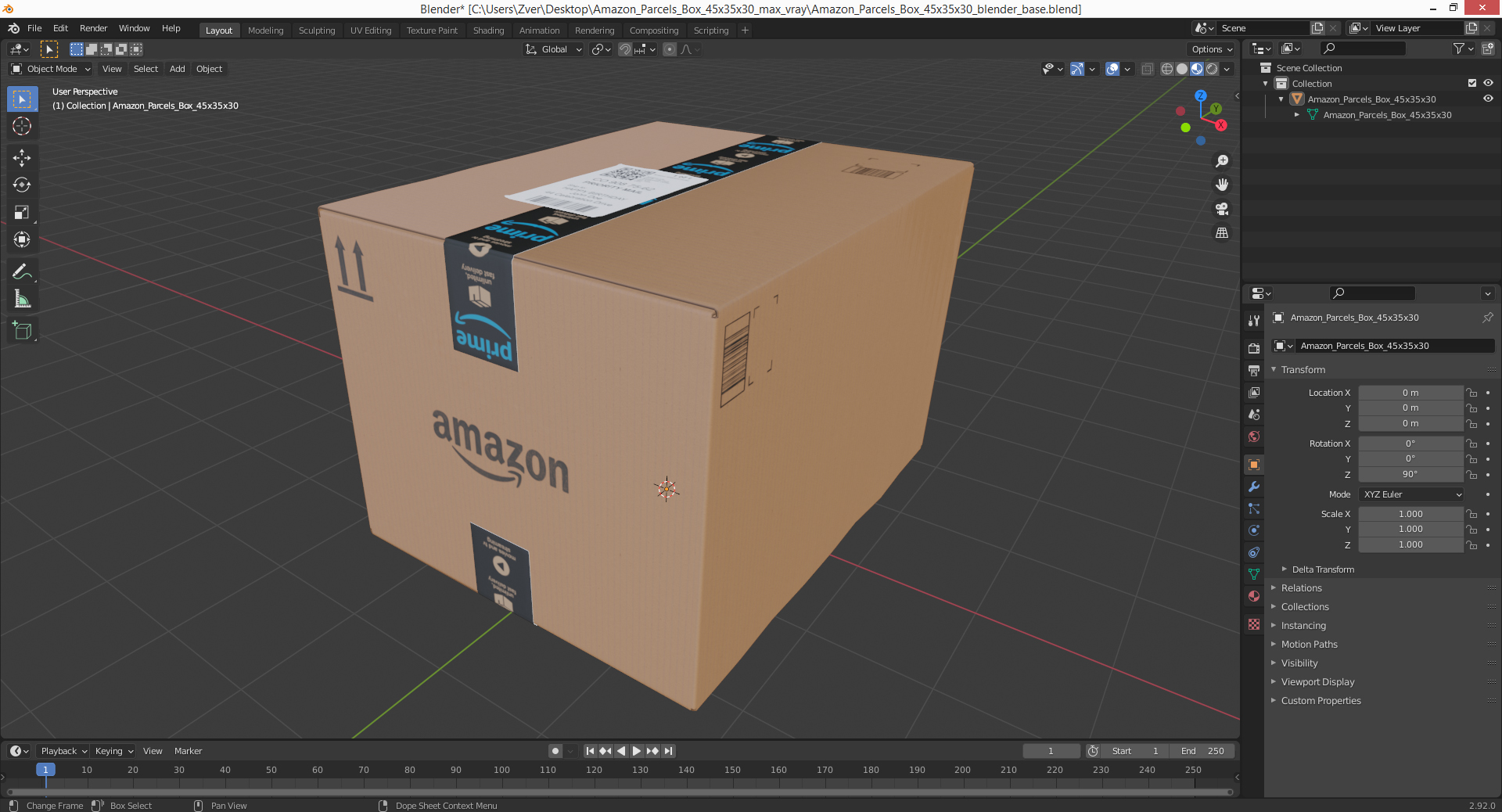Open Output properties printer tab
Image resolution: width=1502 pixels, height=812 pixels.
[x=1254, y=370]
